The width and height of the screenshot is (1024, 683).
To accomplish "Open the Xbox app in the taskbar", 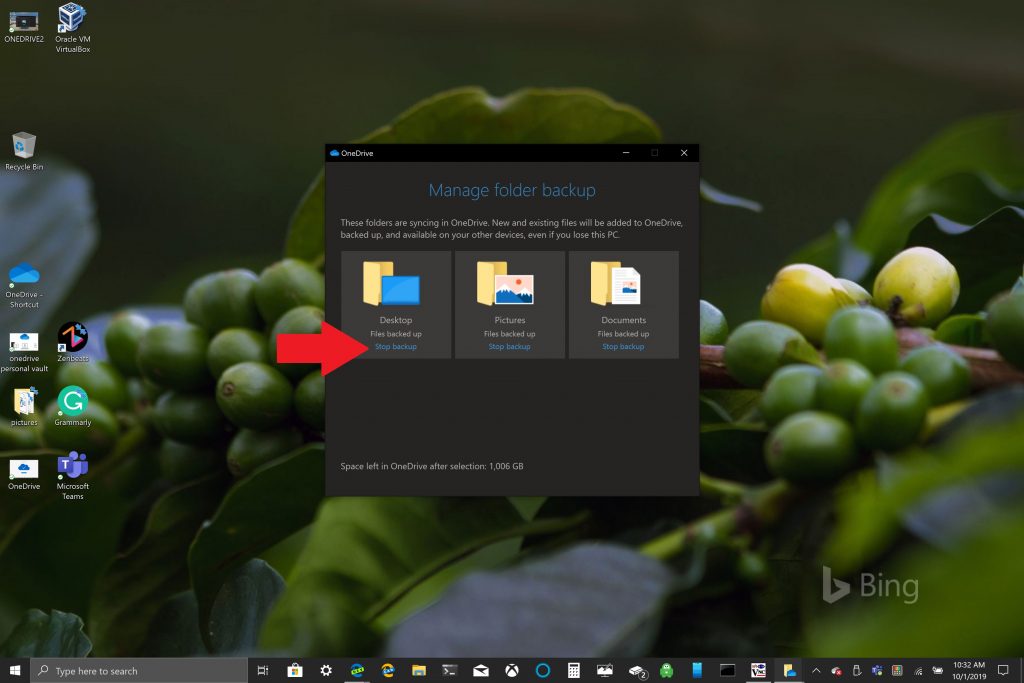I will click(x=512, y=671).
